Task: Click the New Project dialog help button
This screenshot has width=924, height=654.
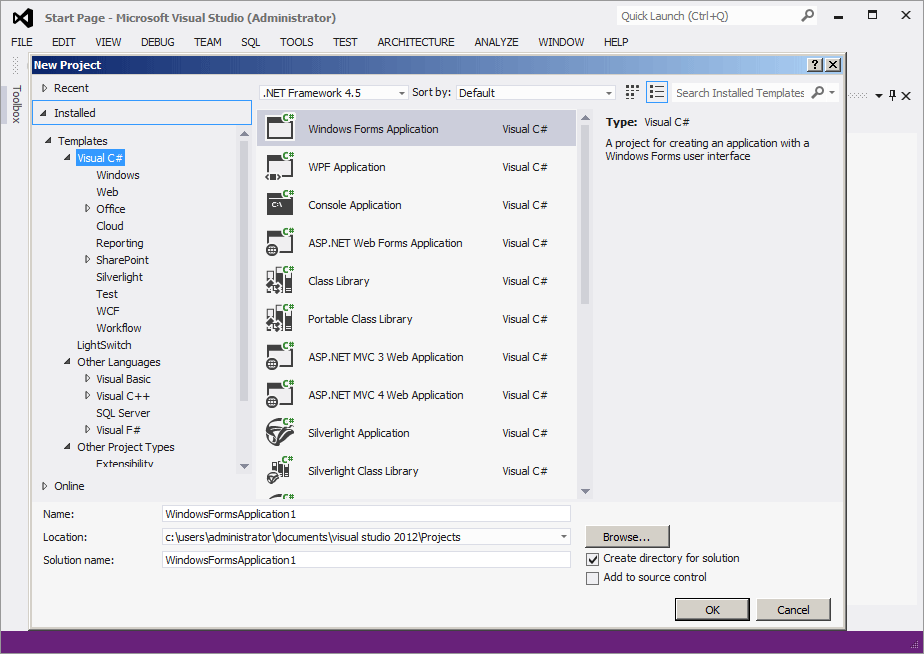Action: 814,65
